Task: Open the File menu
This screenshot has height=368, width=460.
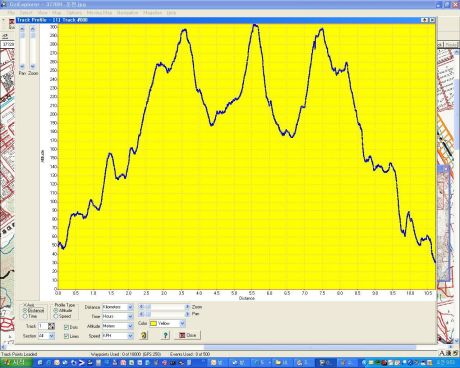Action: tap(11, 13)
